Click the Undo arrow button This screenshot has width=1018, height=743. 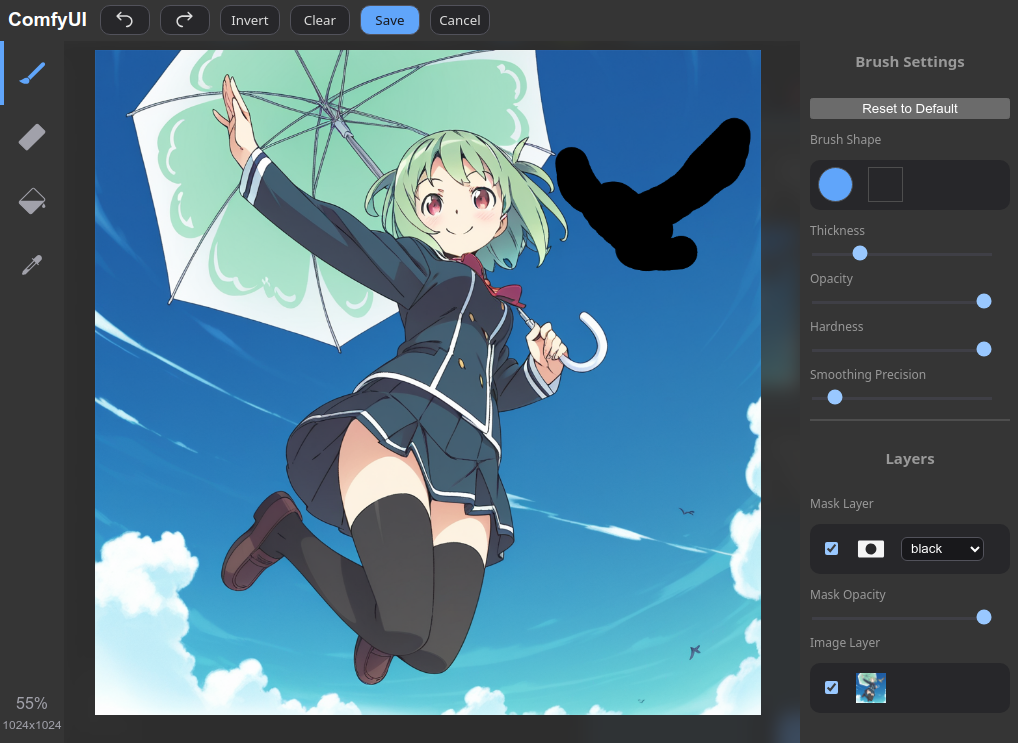click(124, 20)
